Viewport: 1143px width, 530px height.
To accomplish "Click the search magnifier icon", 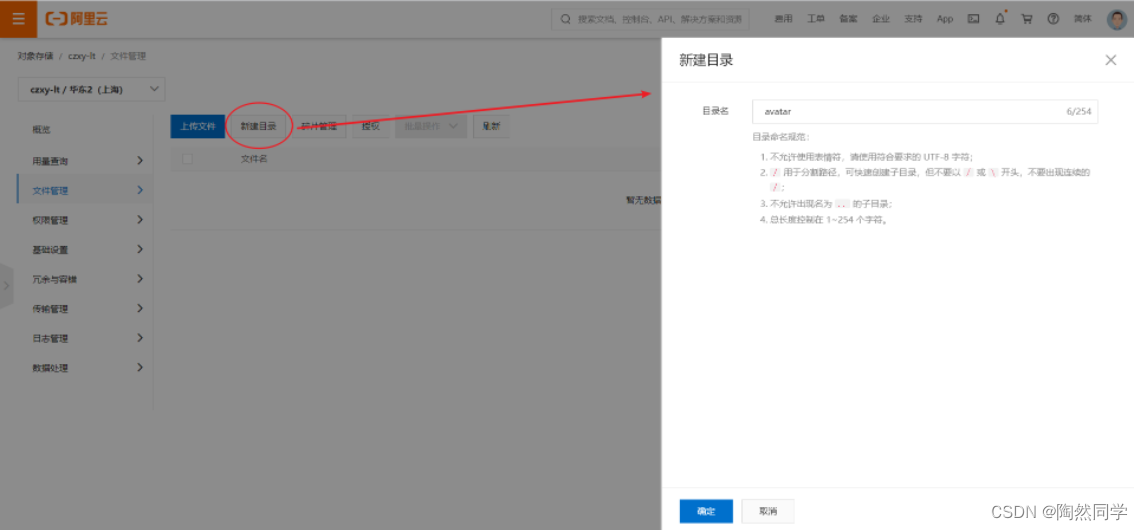I will [566, 19].
